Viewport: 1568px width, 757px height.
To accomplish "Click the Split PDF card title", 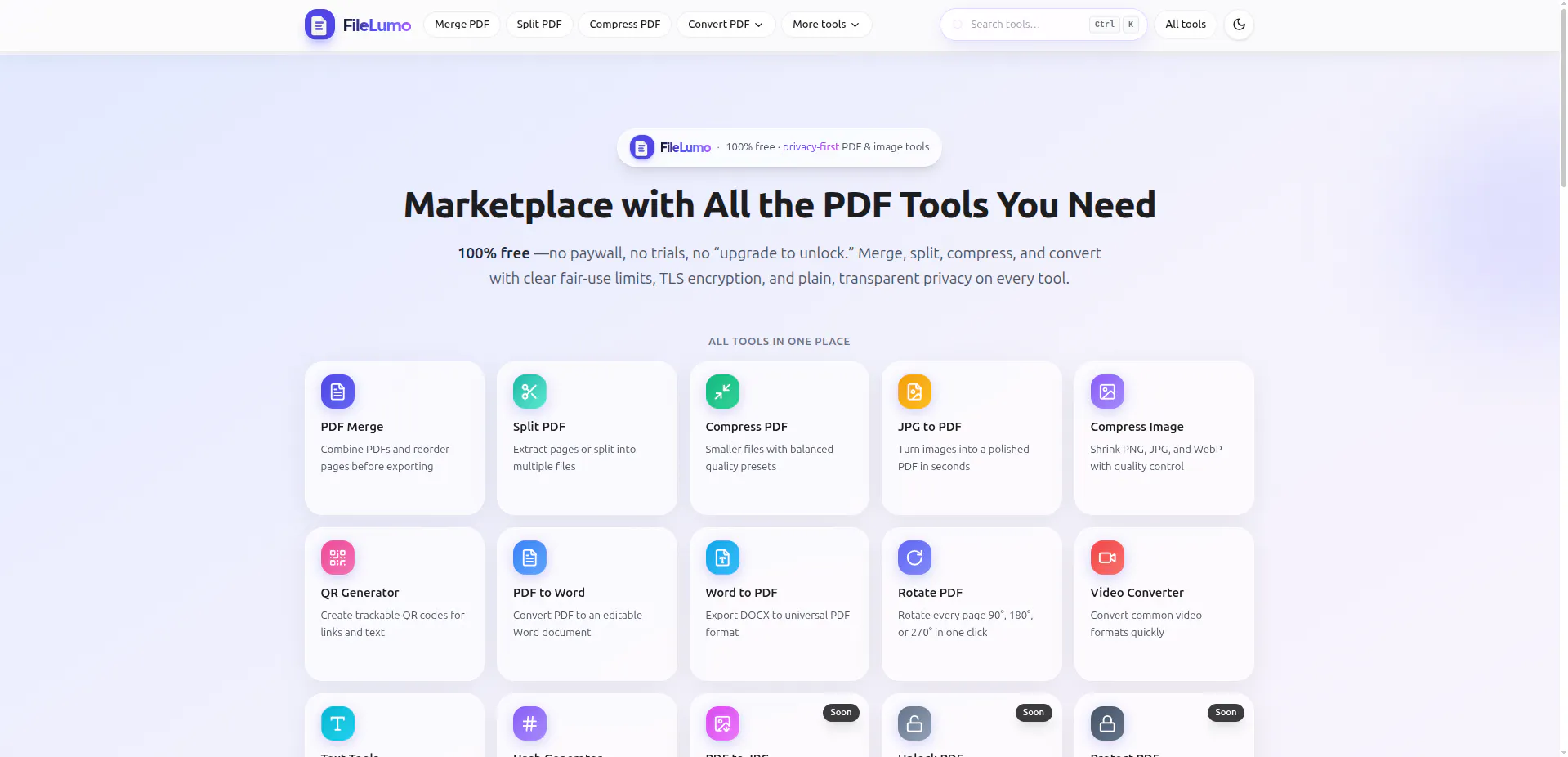I will 539,427.
